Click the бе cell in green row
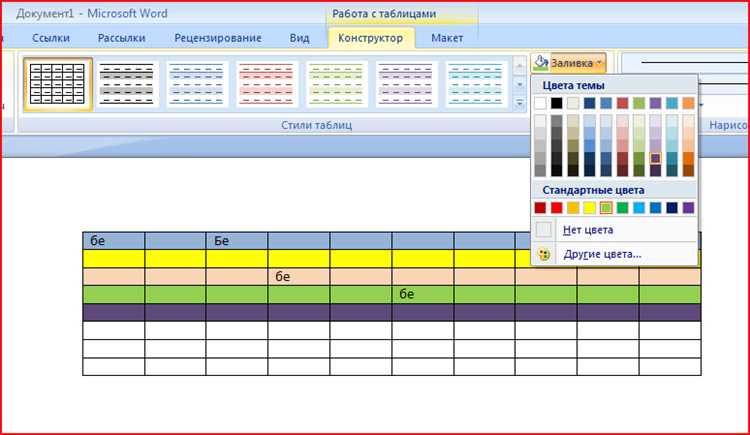750x435 pixels. 423,294
